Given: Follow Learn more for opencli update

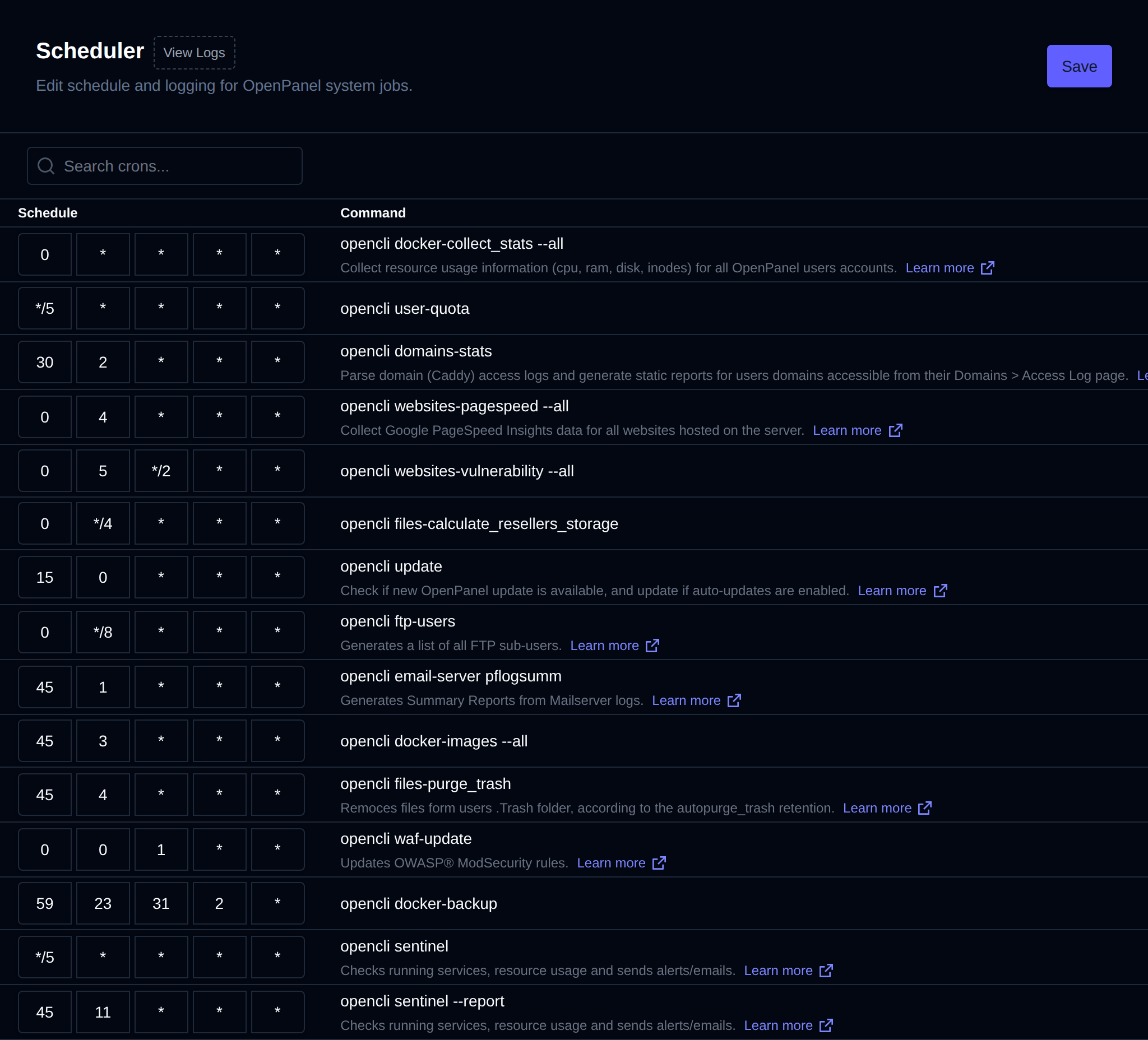Looking at the screenshot, I should 892,591.
